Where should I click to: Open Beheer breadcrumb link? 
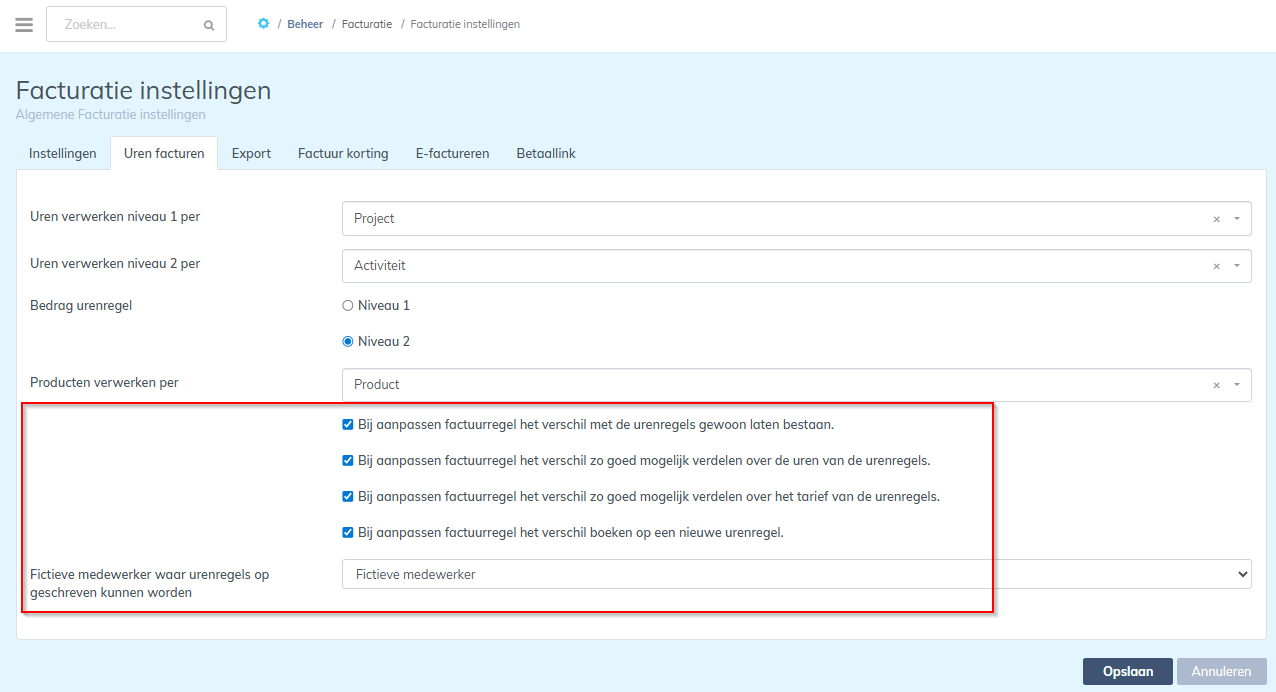[x=305, y=24]
